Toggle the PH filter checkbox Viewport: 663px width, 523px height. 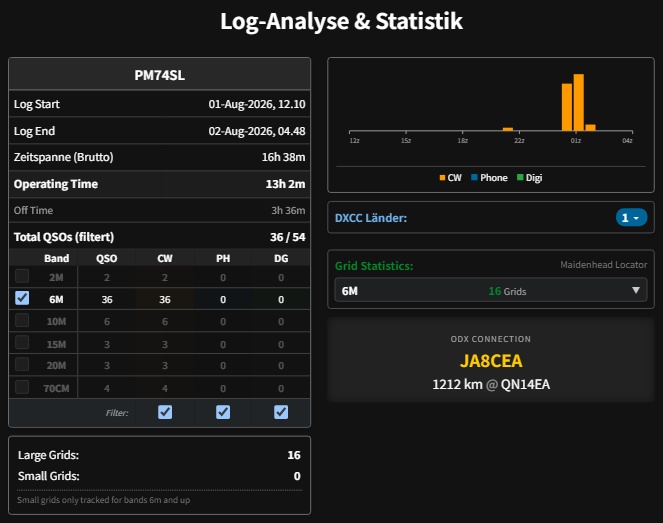point(223,412)
